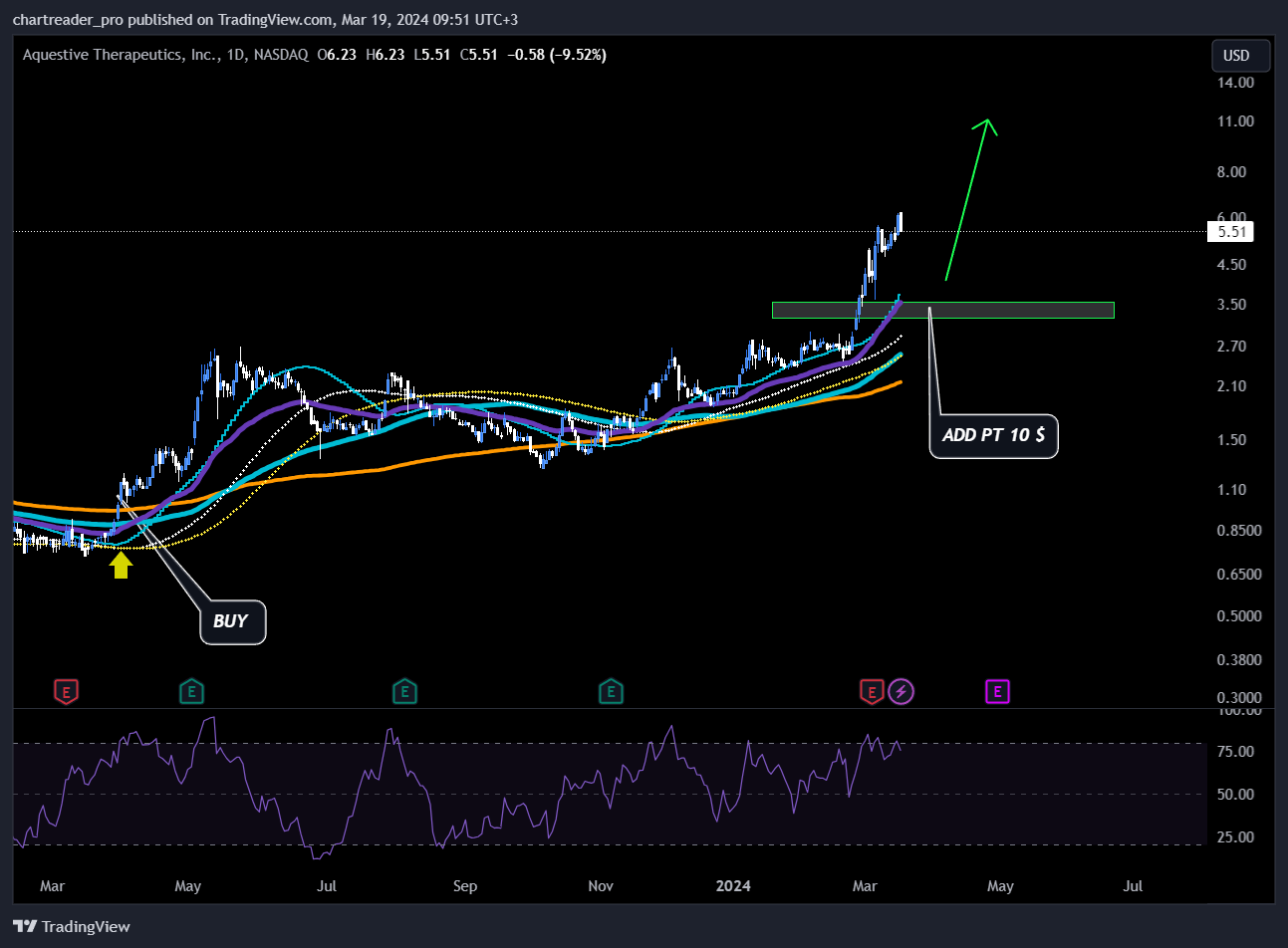Click the 1.50 price axis label
The image size is (1288, 948).
(1232, 440)
